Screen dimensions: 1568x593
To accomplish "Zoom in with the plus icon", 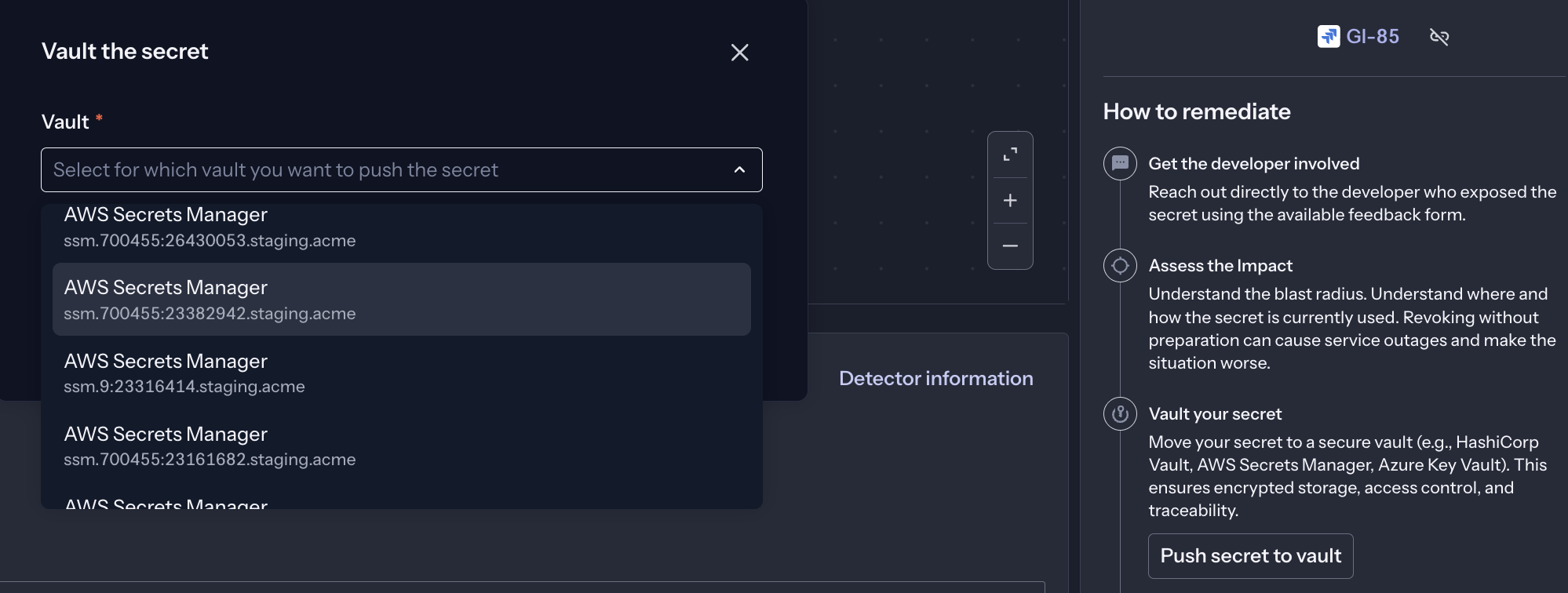I will [1010, 201].
